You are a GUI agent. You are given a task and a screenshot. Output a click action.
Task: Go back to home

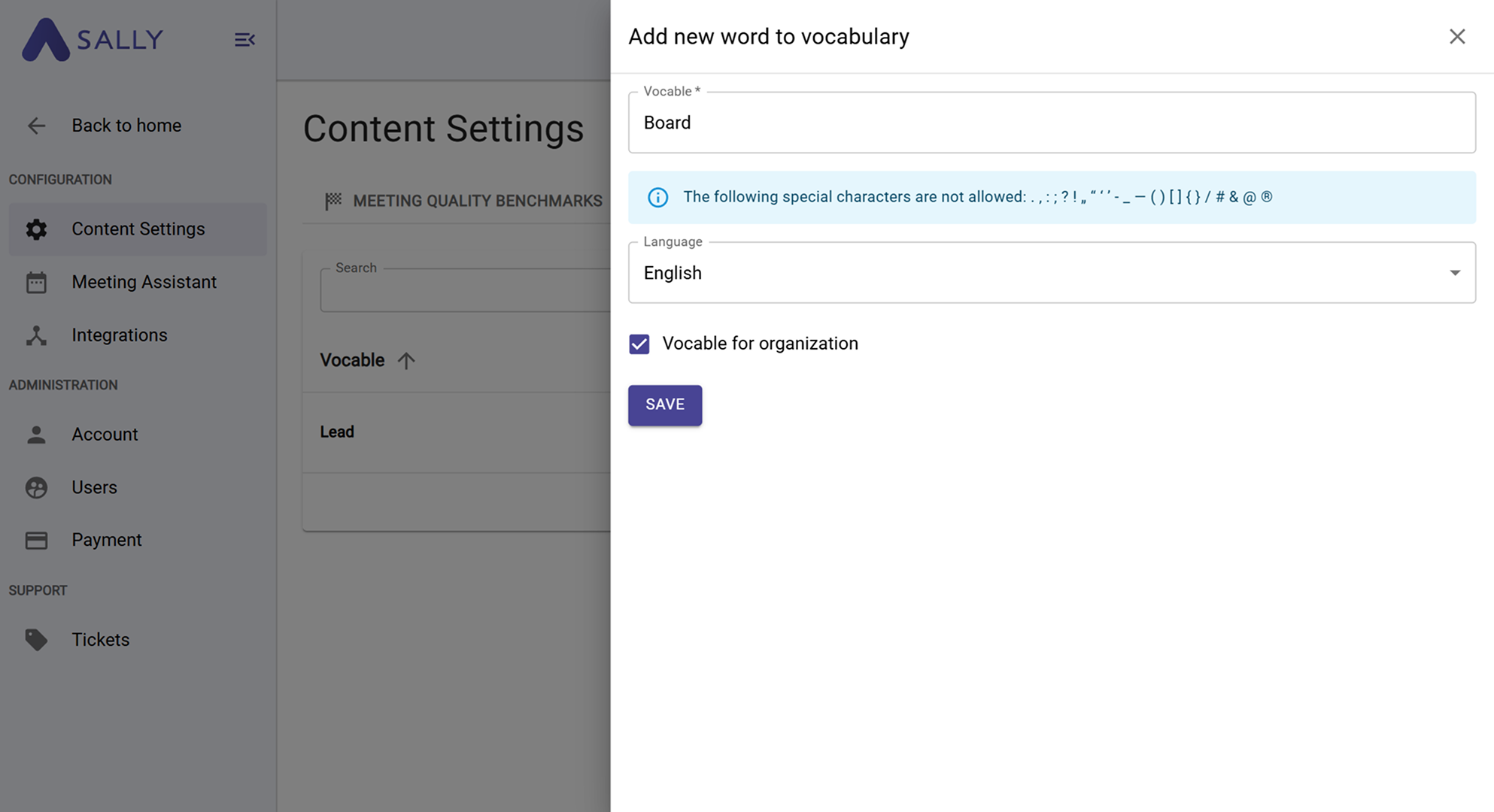coord(126,126)
